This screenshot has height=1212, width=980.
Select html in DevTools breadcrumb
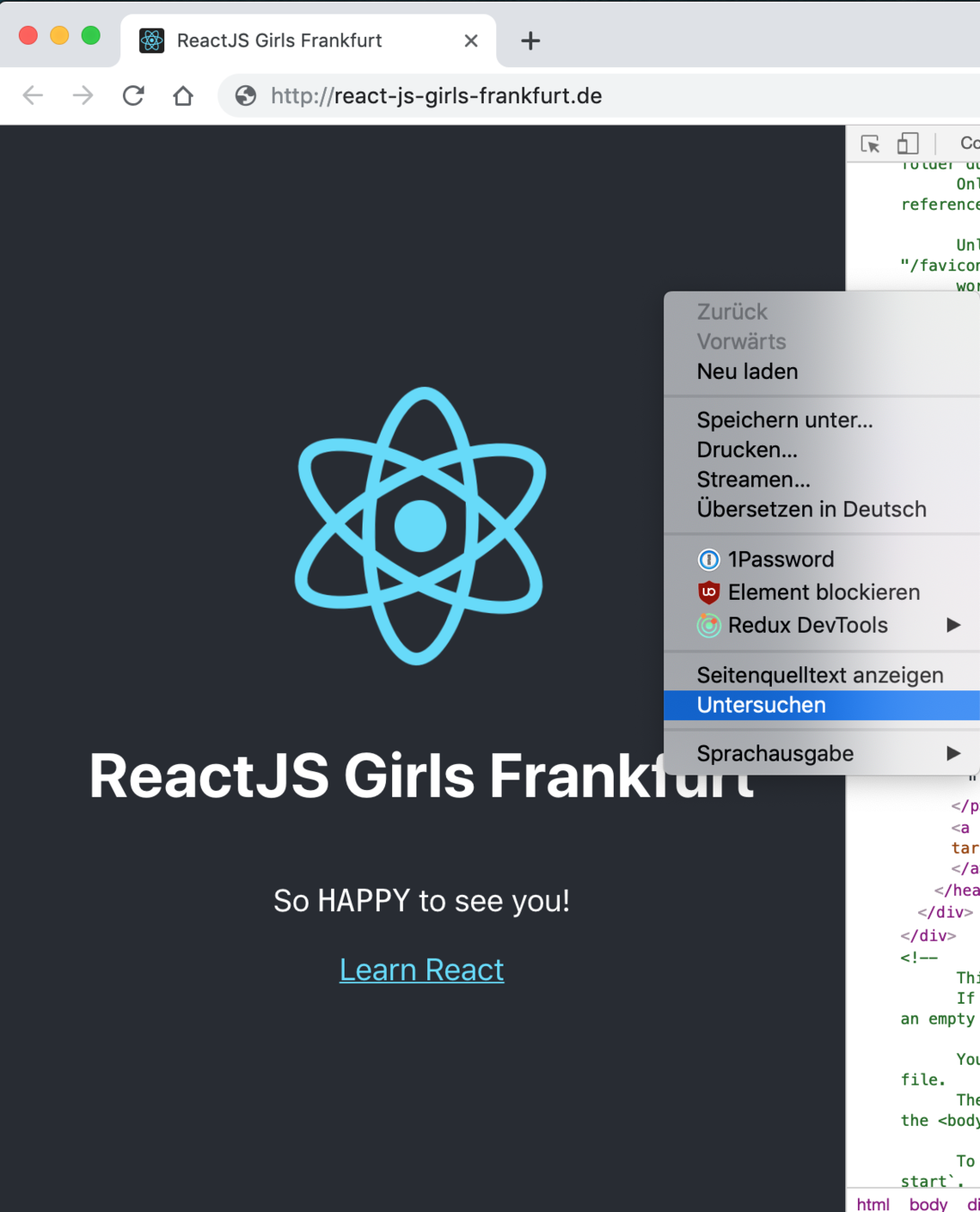873,1204
